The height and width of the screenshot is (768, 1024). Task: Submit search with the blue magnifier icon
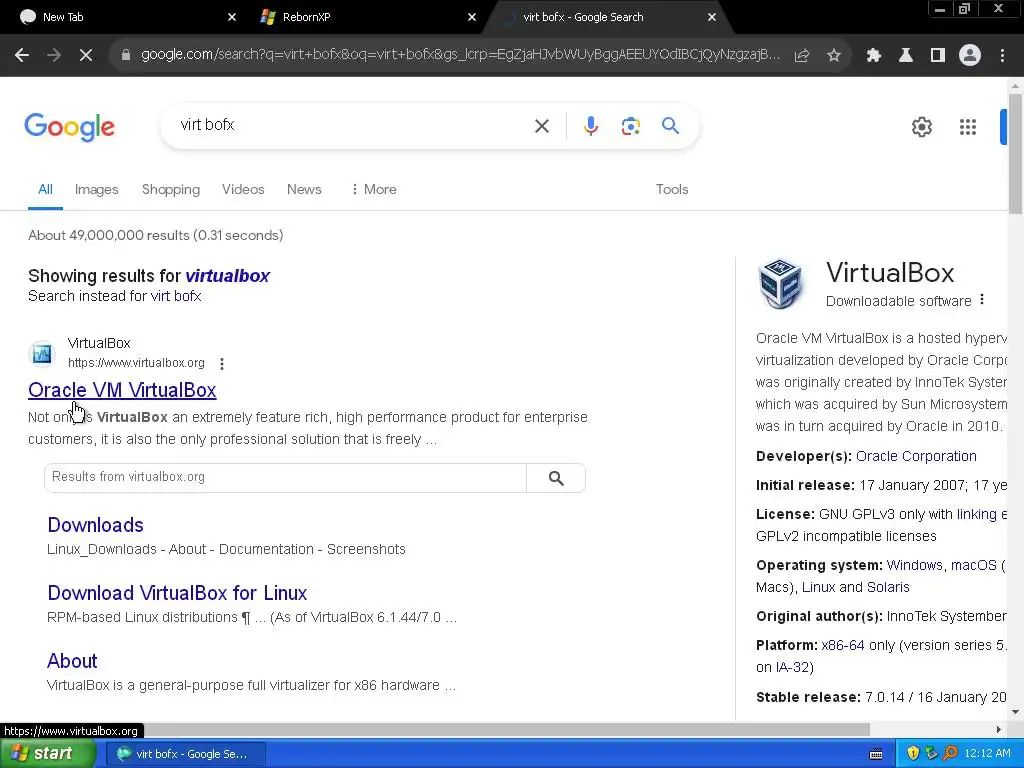(x=670, y=125)
